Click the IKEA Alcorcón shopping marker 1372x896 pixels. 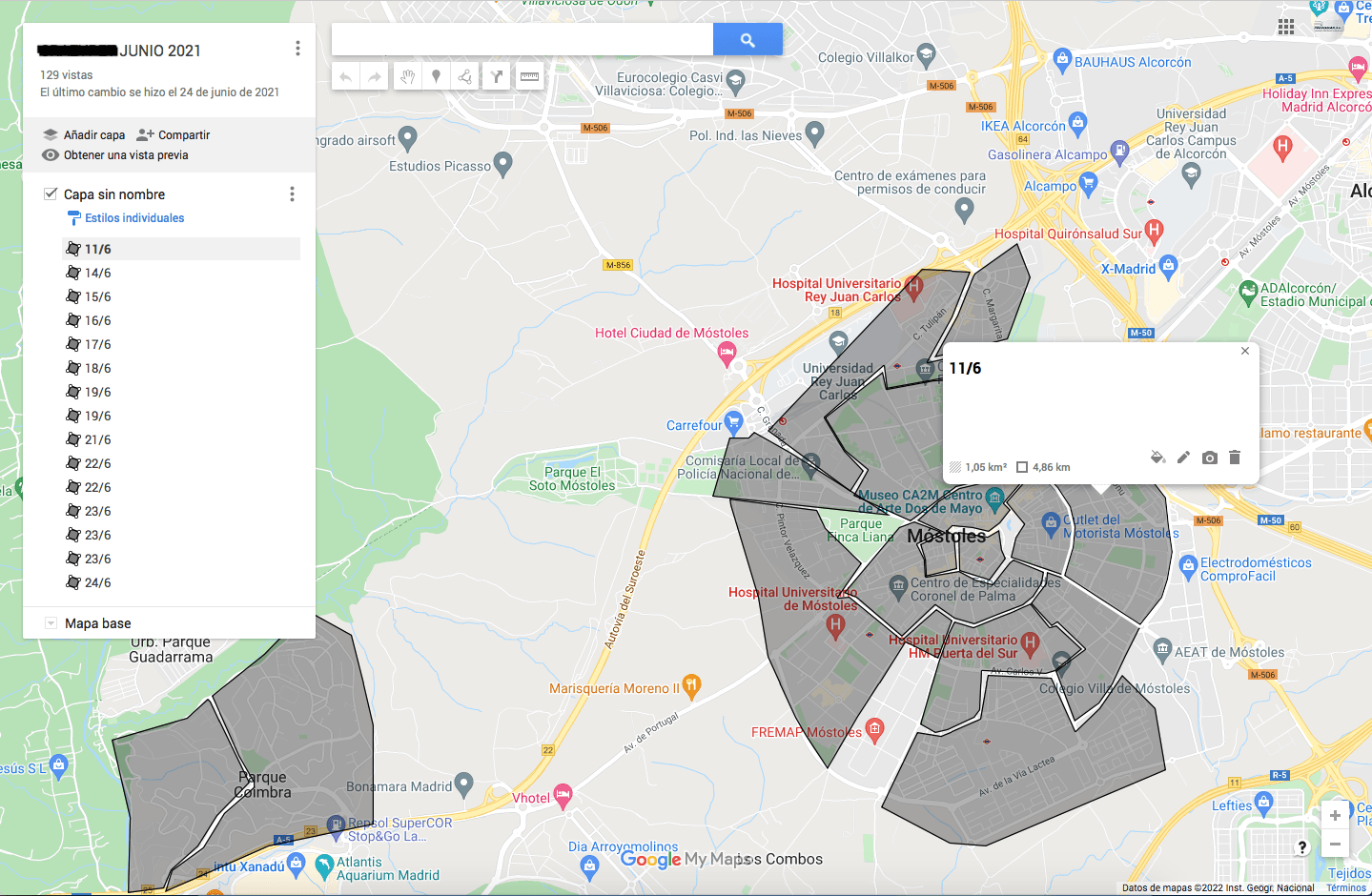point(1077,122)
